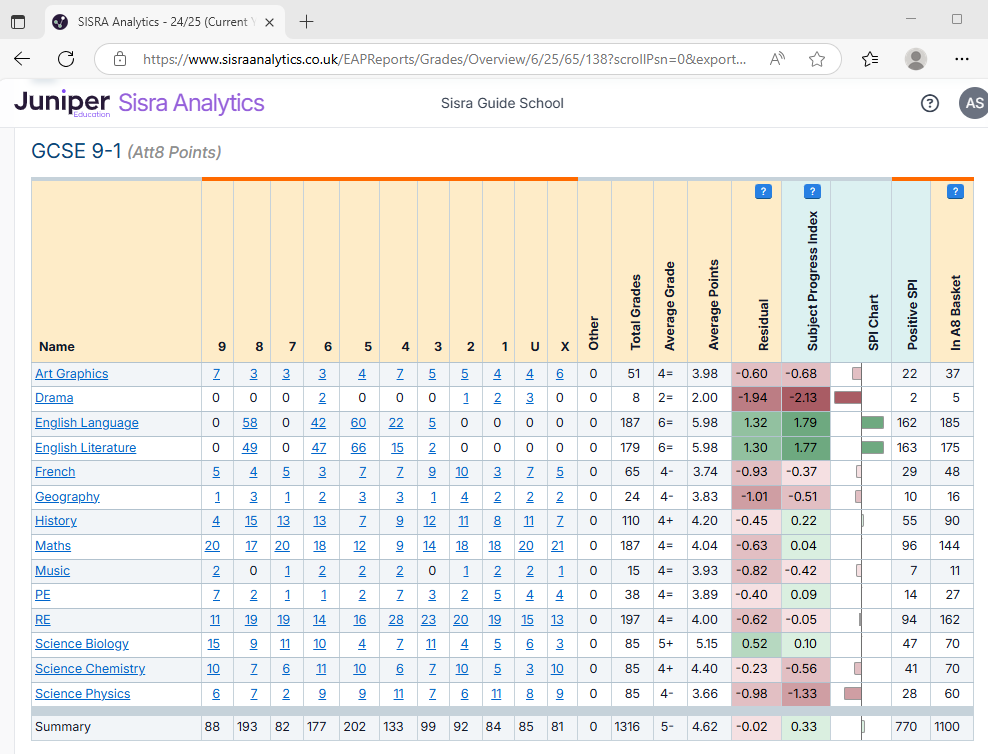The height and width of the screenshot is (754, 988).
Task: Open the AS account avatar menu
Action: tap(973, 103)
